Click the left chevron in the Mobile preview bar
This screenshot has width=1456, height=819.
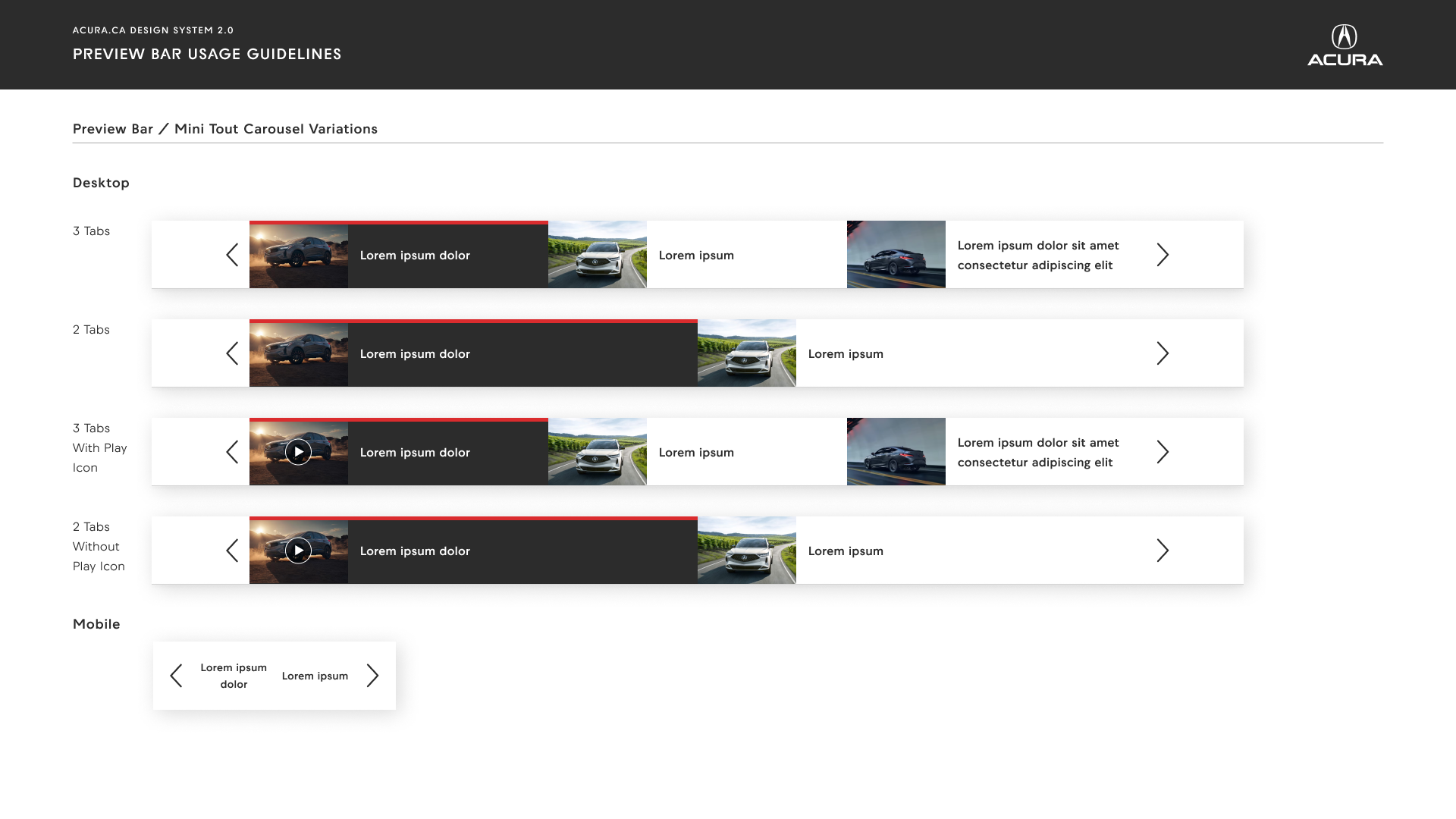pos(176,676)
